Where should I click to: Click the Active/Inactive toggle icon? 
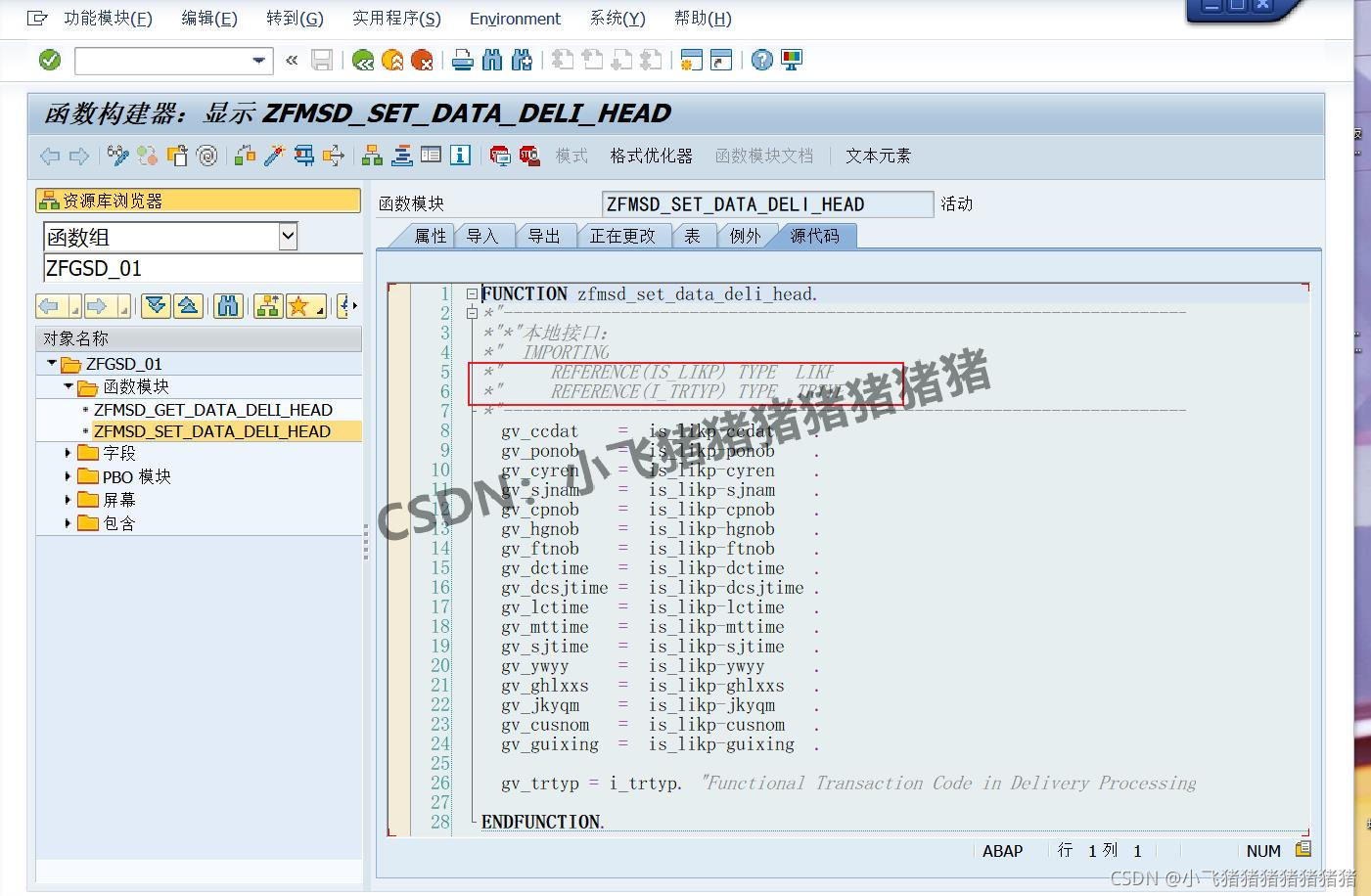pos(148,156)
